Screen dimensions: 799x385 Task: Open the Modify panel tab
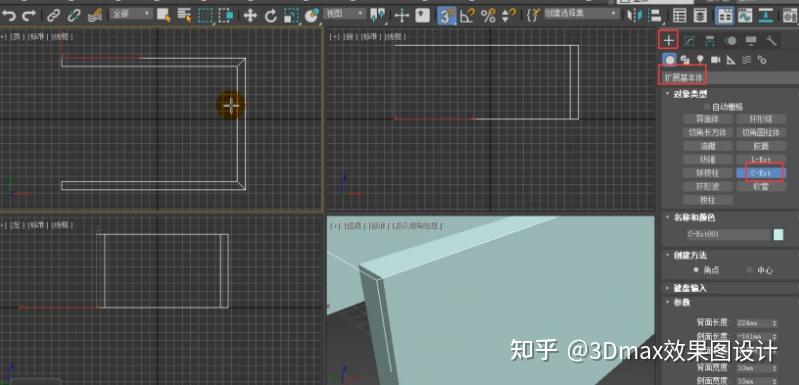point(689,41)
